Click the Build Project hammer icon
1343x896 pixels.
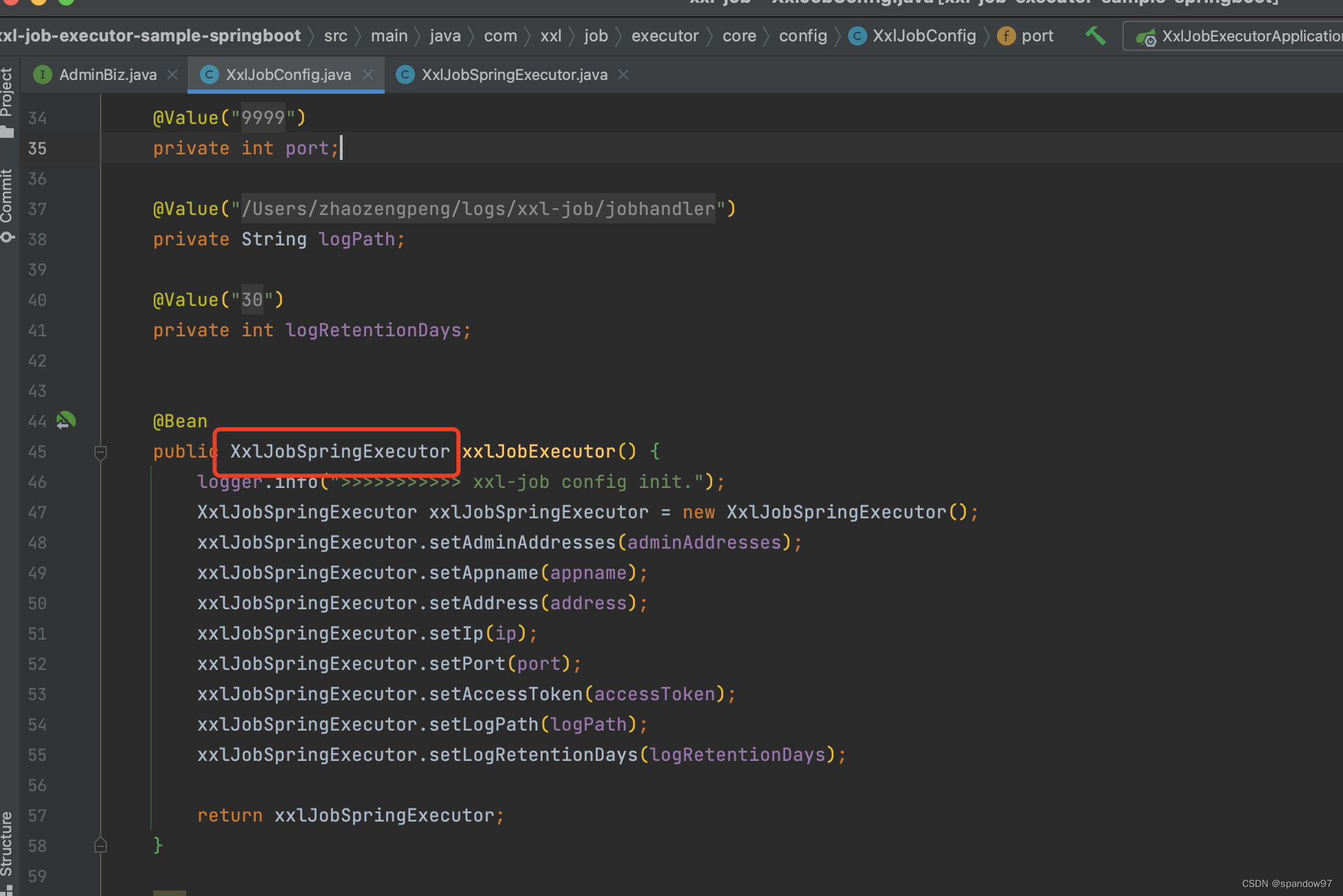click(1095, 36)
